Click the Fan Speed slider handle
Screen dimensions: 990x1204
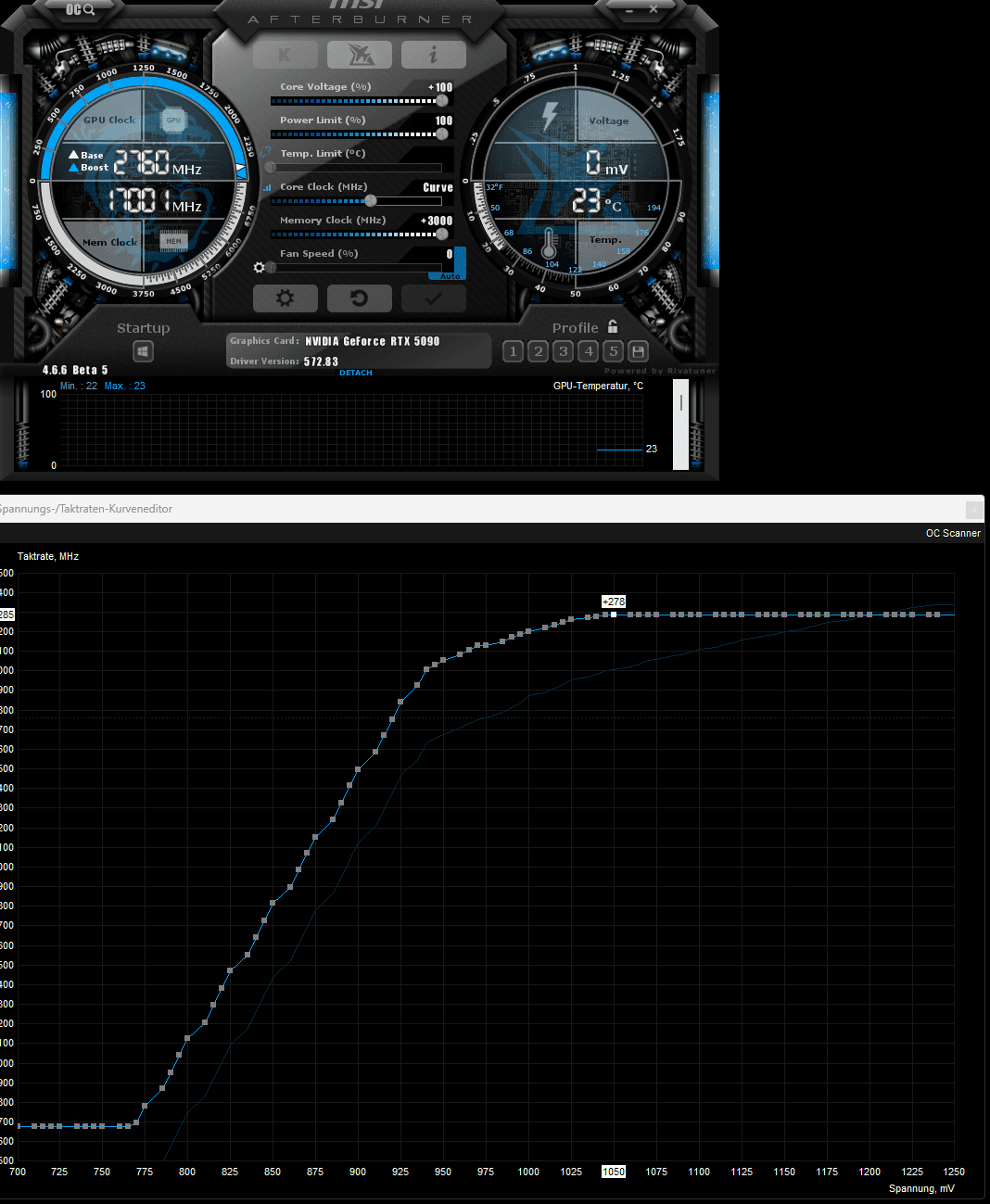[271, 267]
